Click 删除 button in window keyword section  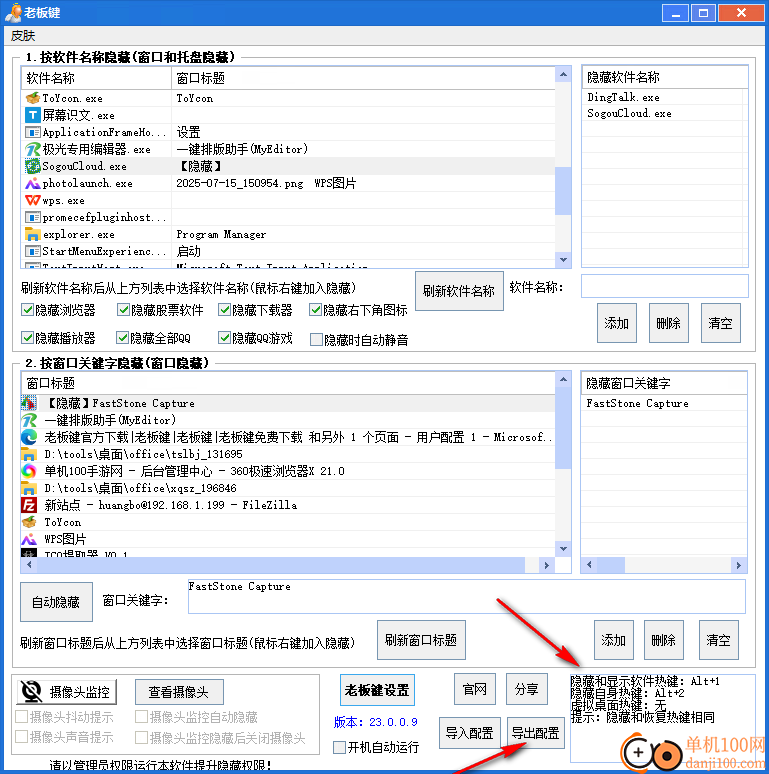click(x=663, y=640)
